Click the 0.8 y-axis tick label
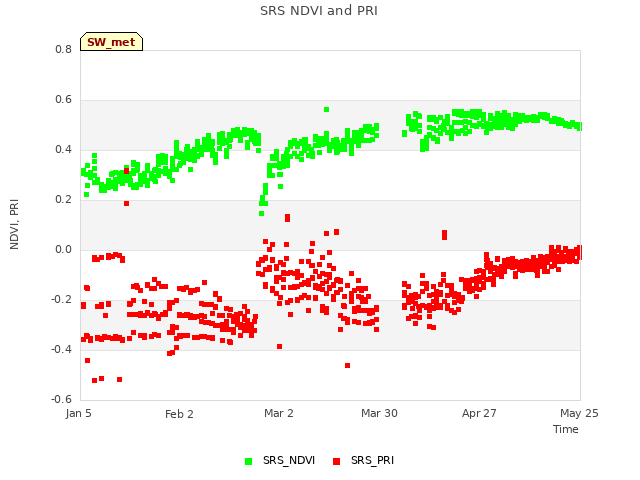Viewport: 640px width, 480px height. click(x=63, y=49)
